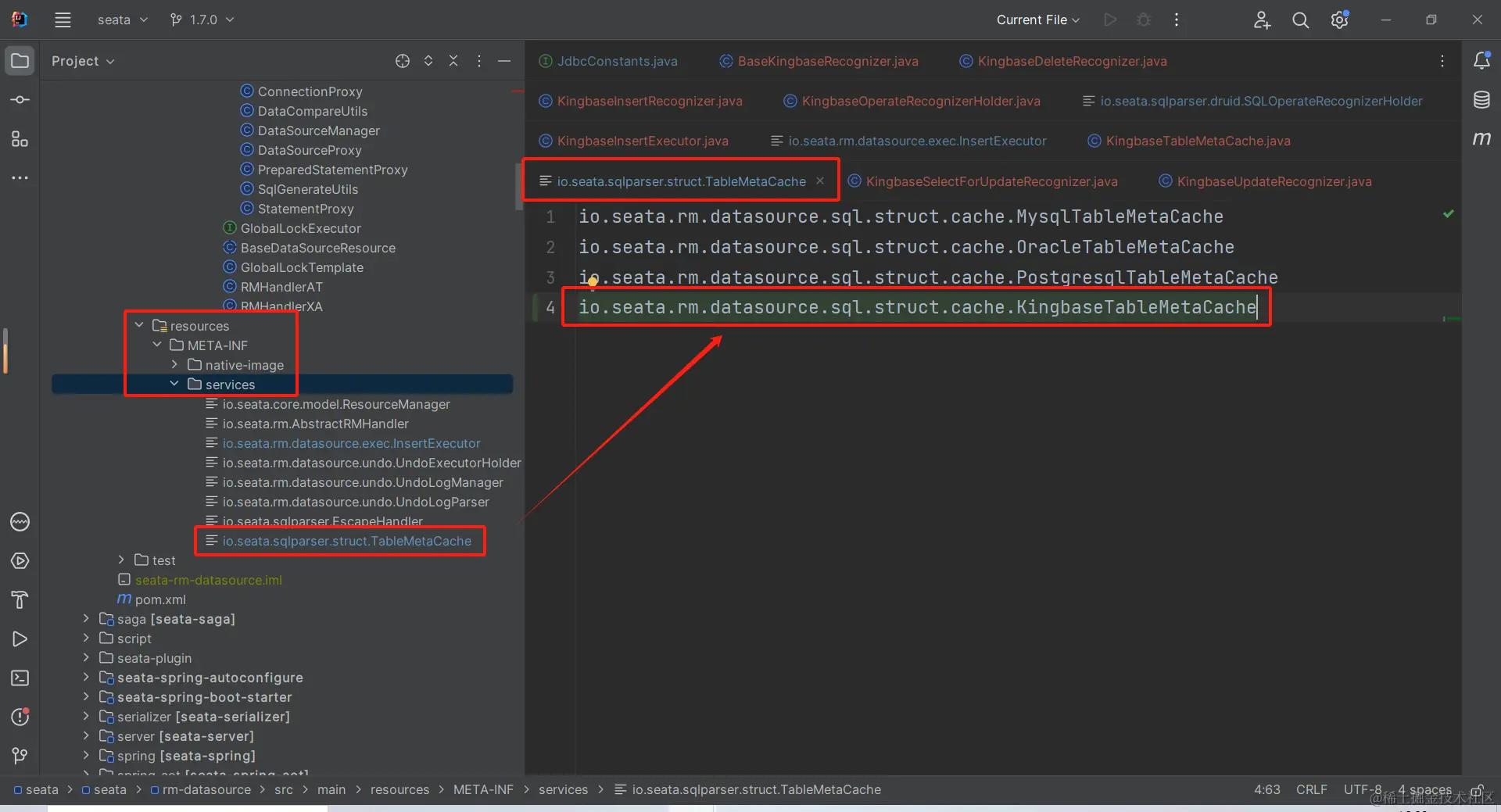This screenshot has height=812, width=1501.
Task: Open the main hamburger menu
Action: tap(63, 20)
